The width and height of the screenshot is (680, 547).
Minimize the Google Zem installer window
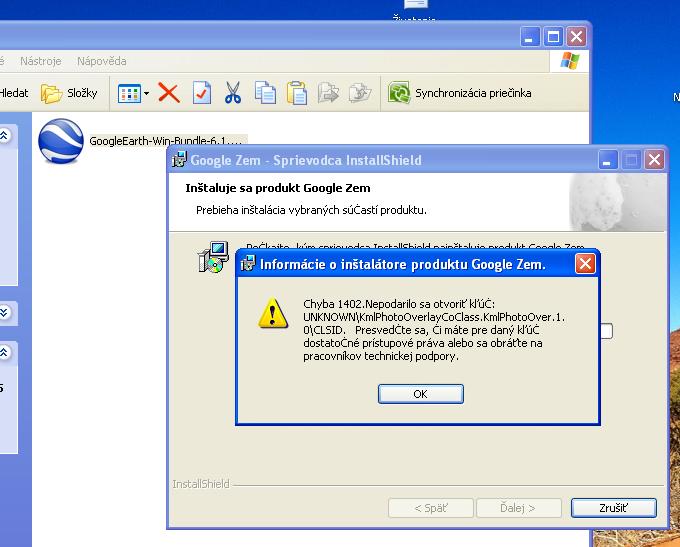tap(607, 160)
